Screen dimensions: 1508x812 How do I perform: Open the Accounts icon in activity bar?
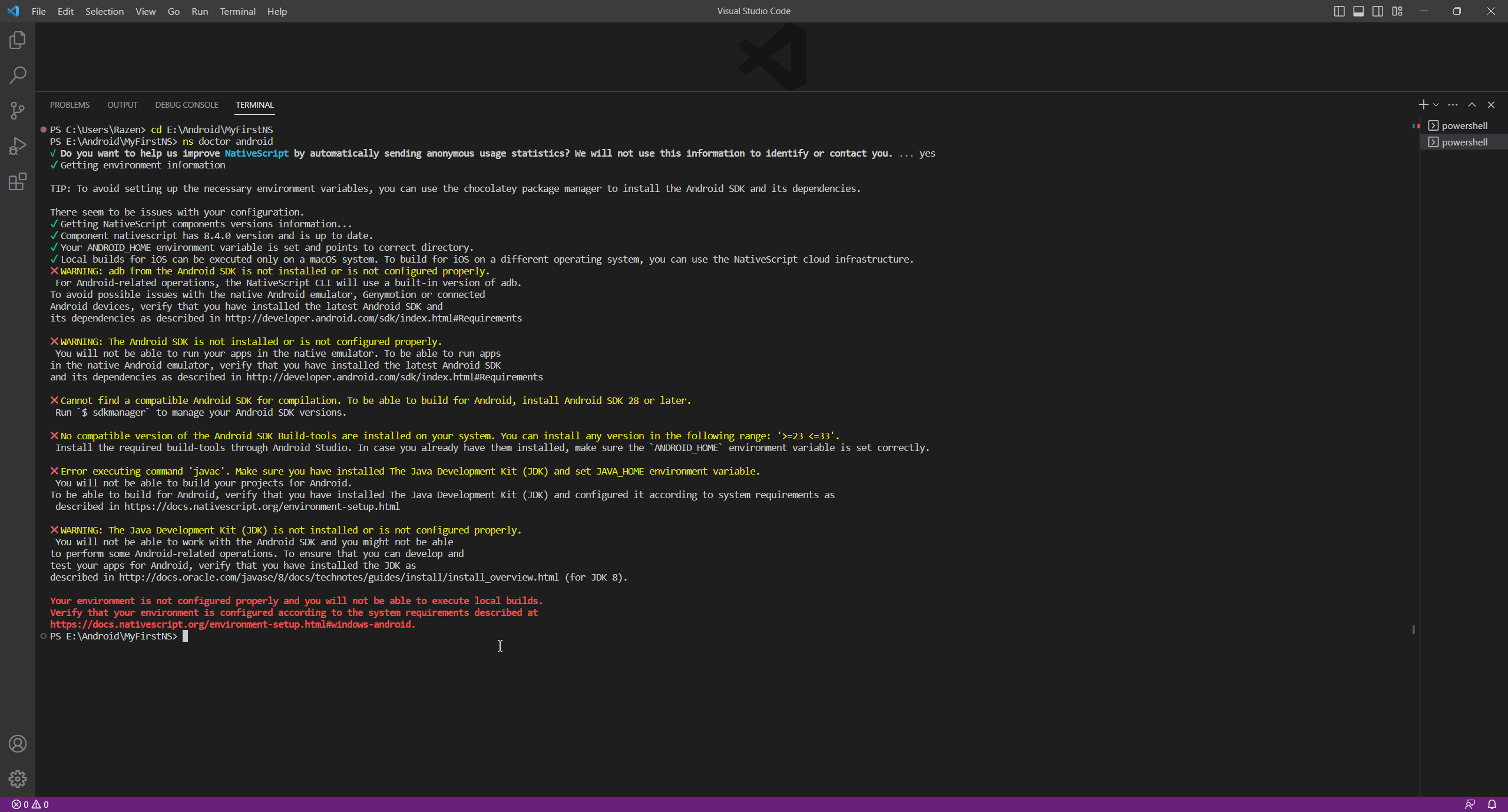(x=18, y=744)
